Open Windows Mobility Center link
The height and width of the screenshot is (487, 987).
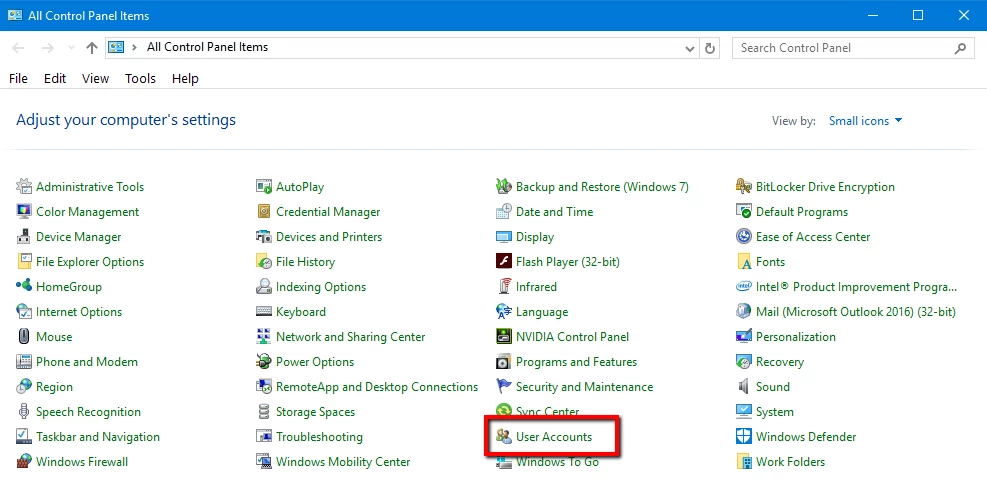pos(343,462)
